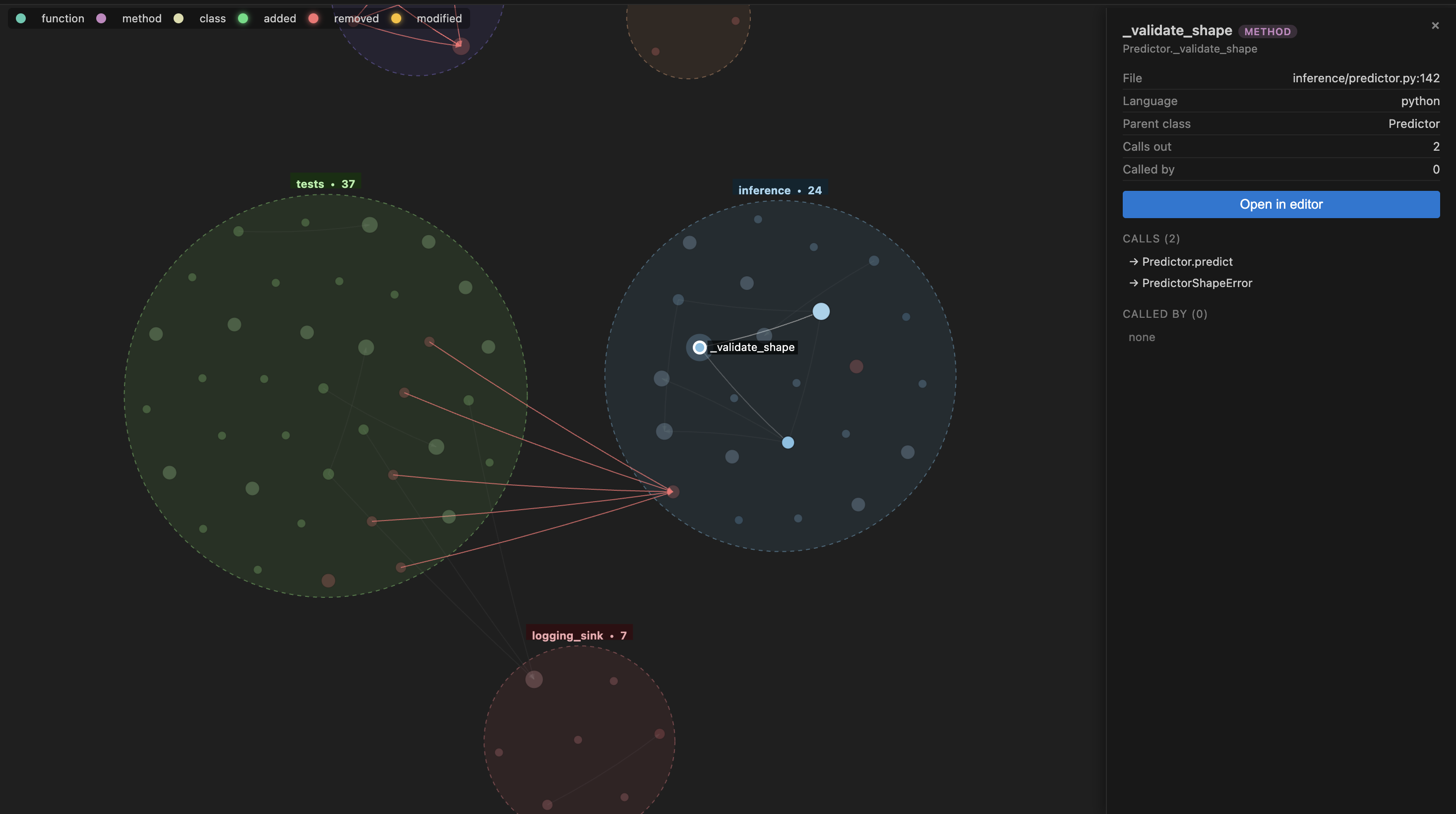Click the Open in editor button

(1280, 204)
